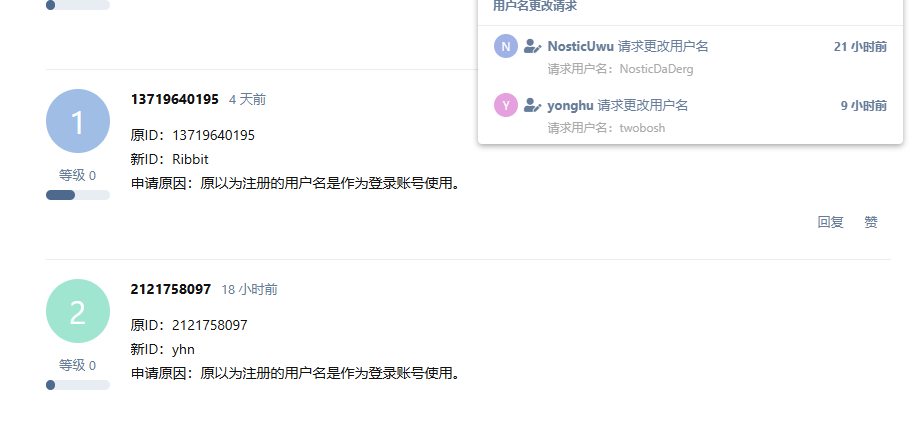Open profile of user 2121758097
914x443 pixels.
171,289
